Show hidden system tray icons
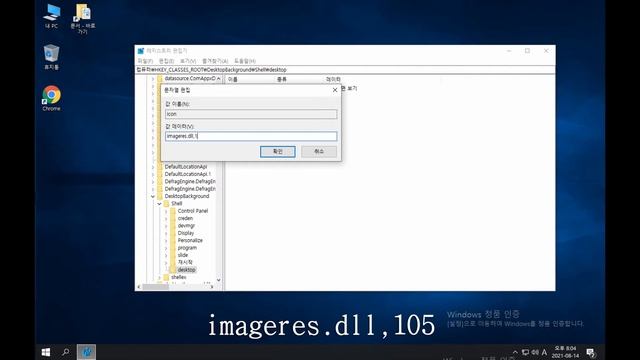This screenshot has width=640, height=360. [x=515, y=352]
